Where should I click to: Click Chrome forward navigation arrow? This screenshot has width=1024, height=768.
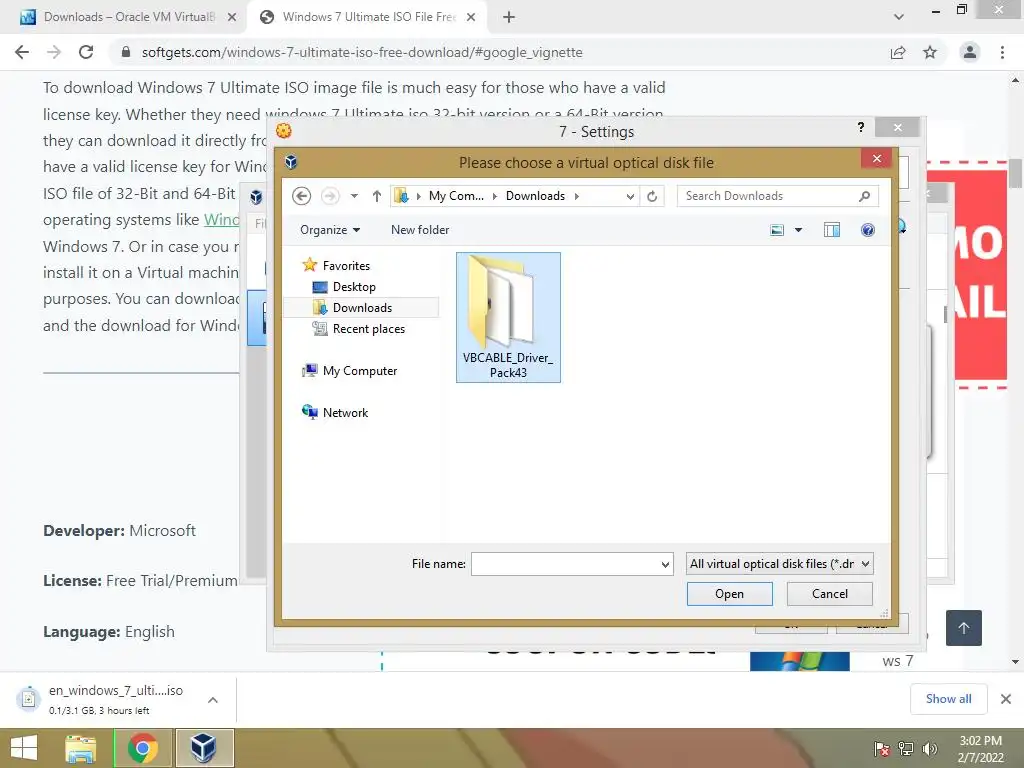(54, 52)
